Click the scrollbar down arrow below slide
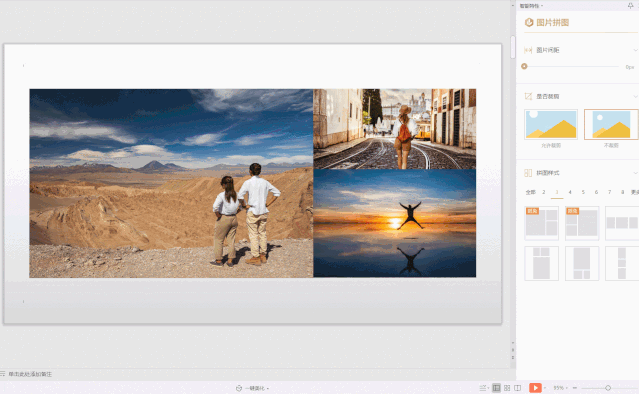639x394 pixels. tap(513, 343)
